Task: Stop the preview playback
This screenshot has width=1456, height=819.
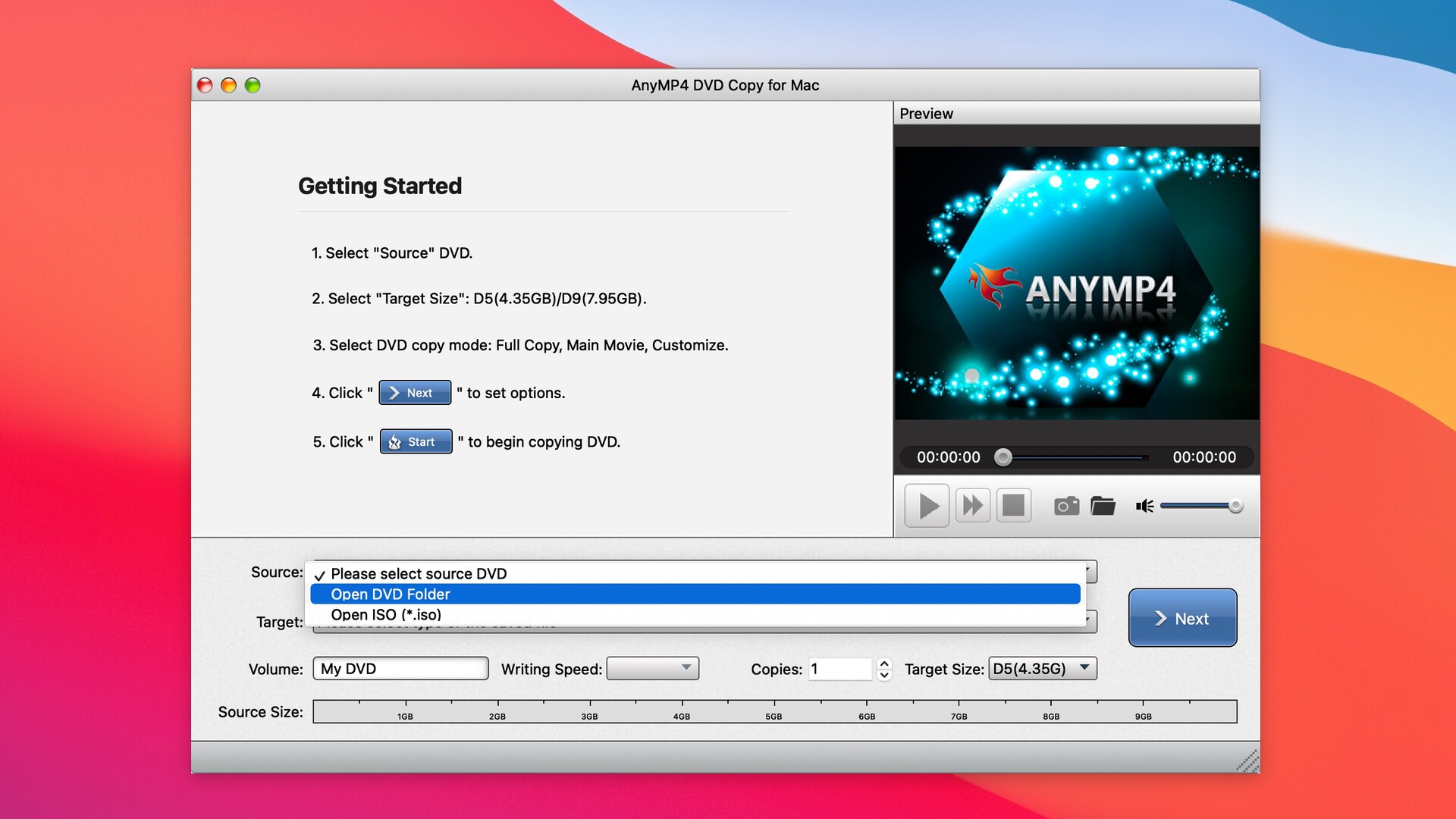Action: pyautogui.click(x=1013, y=506)
